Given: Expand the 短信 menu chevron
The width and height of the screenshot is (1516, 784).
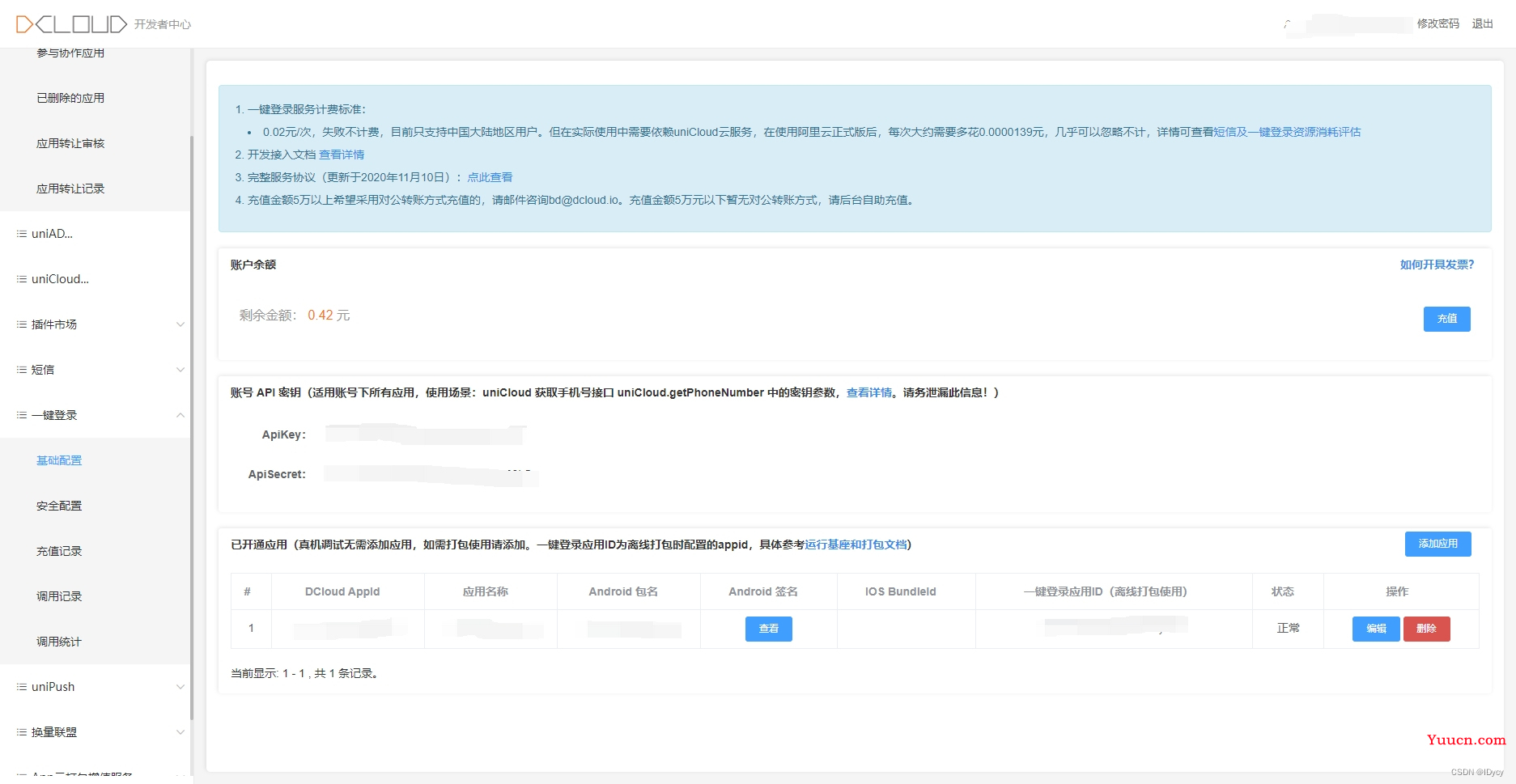Looking at the screenshot, I should (180, 370).
